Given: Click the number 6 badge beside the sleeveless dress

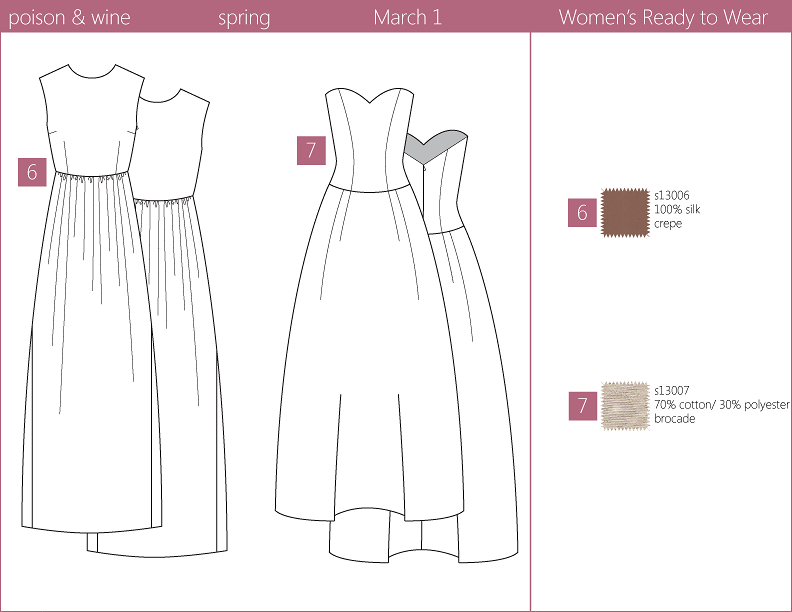Looking at the screenshot, I should click(32, 171).
